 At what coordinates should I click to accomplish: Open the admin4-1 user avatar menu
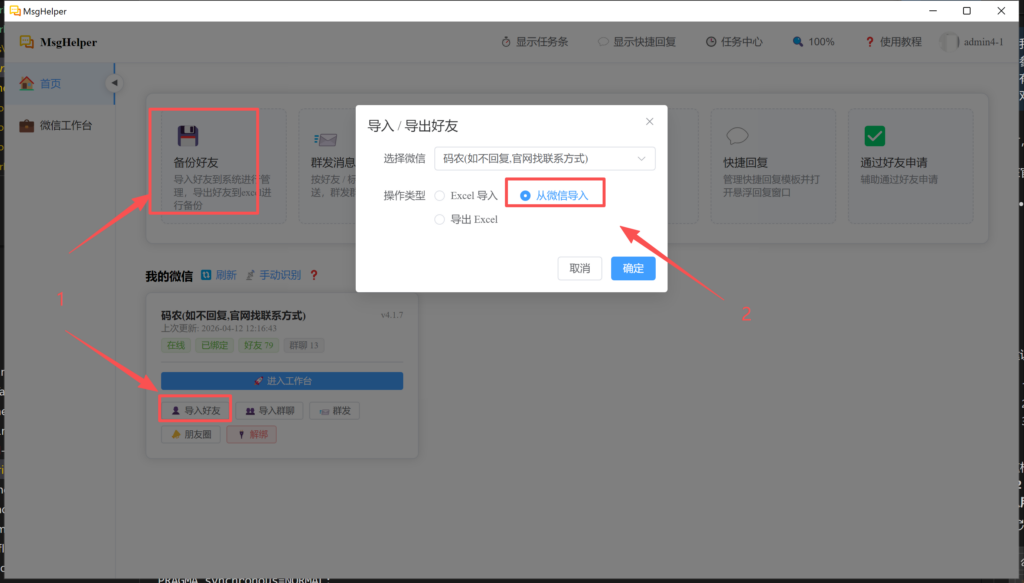pyautogui.click(x=950, y=42)
